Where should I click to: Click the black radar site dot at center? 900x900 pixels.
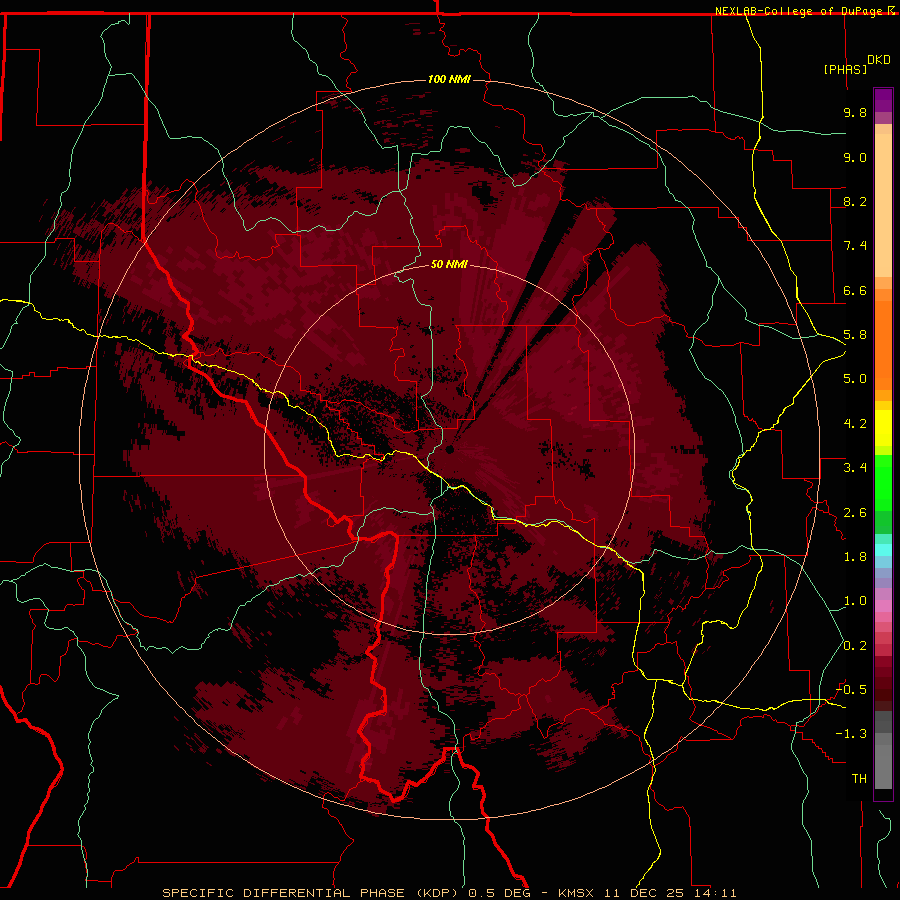point(449,449)
